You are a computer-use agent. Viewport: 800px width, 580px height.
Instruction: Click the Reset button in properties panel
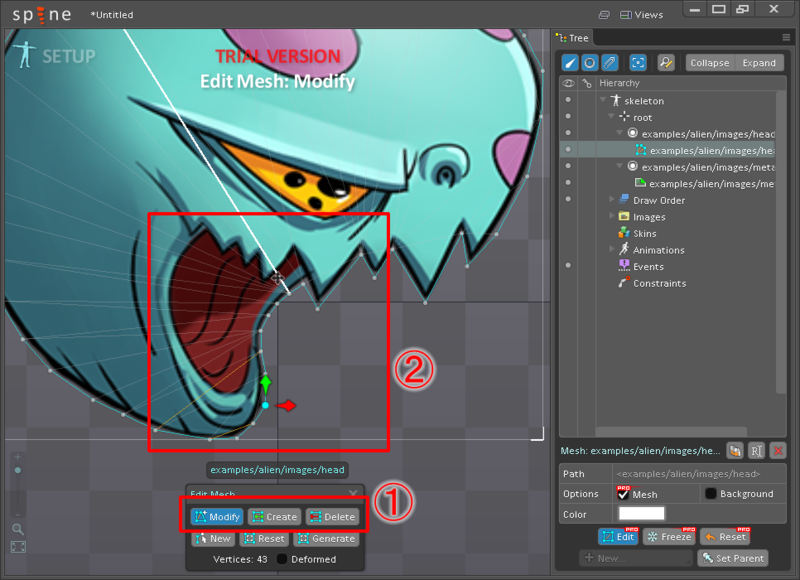[725, 537]
